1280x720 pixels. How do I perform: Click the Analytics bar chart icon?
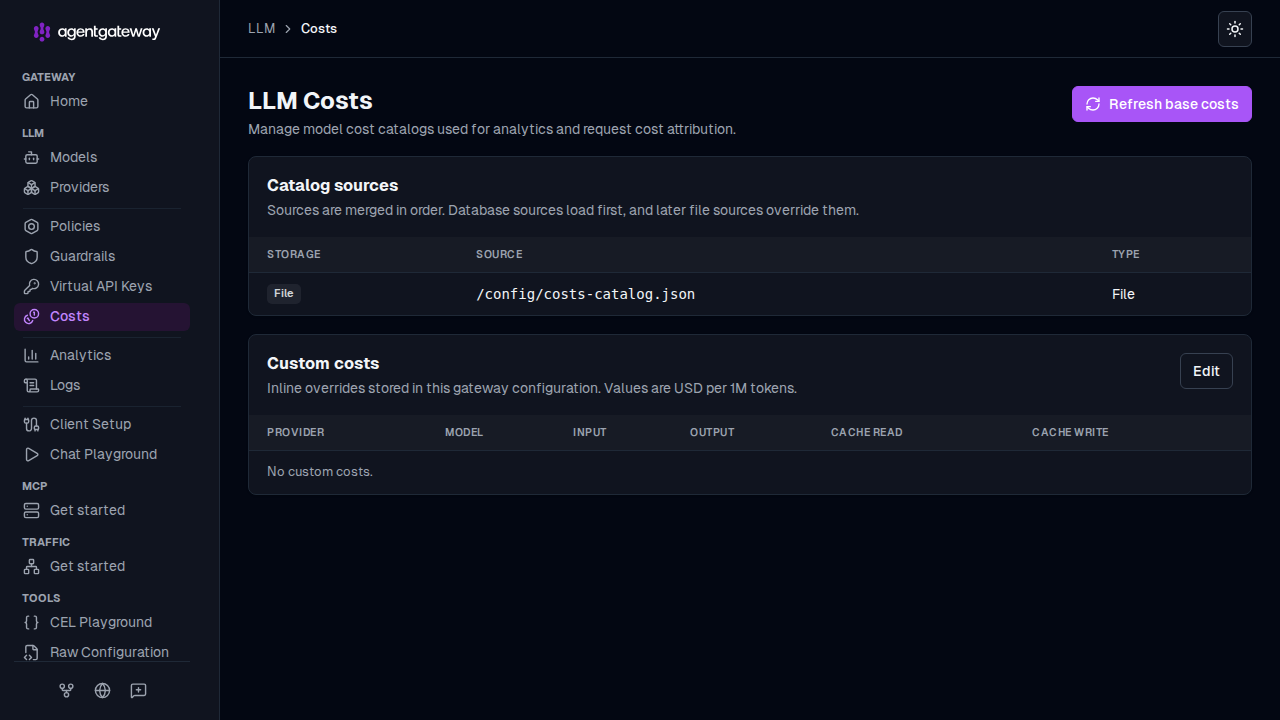point(31,355)
